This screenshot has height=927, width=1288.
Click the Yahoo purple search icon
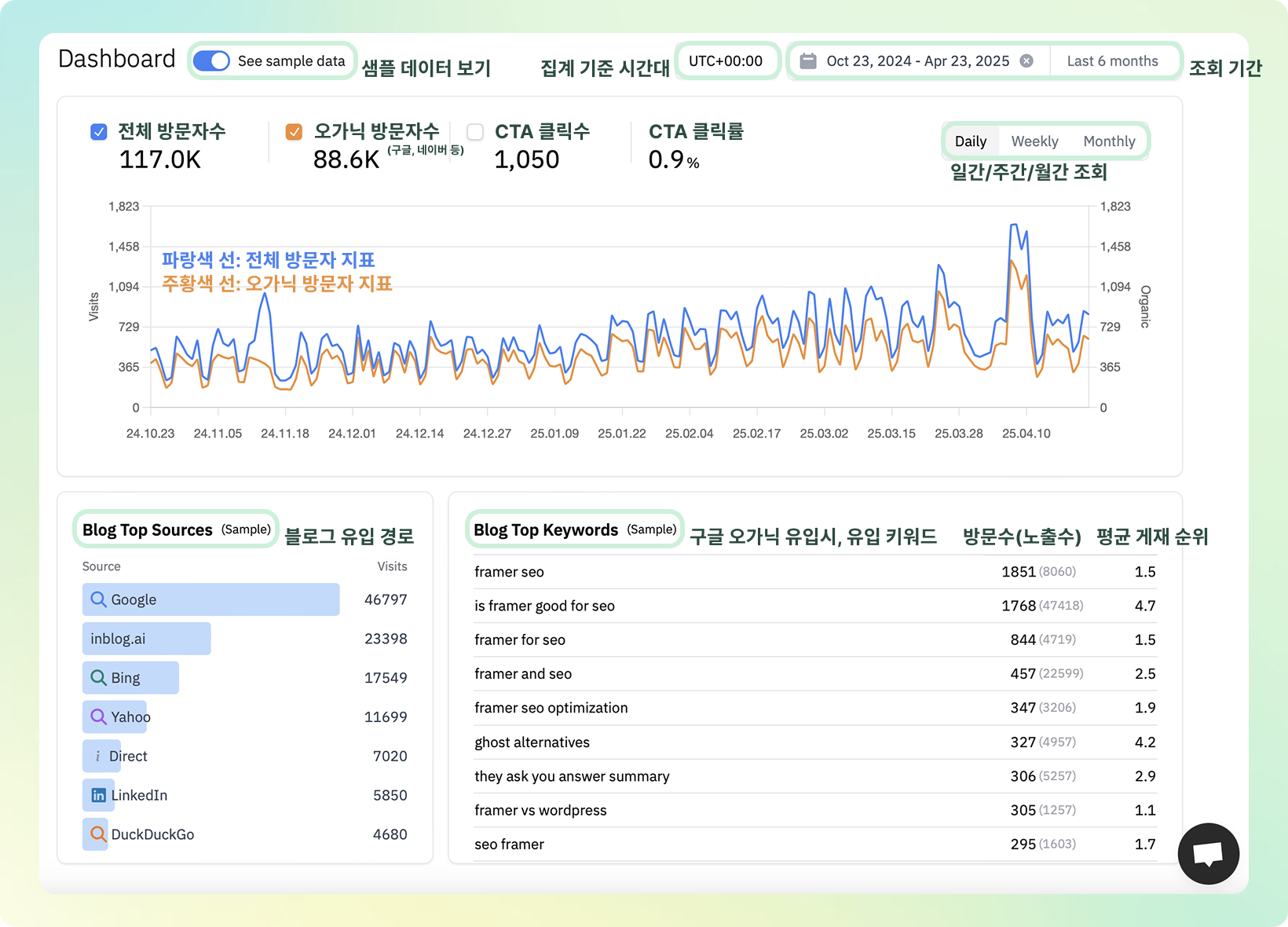click(98, 716)
